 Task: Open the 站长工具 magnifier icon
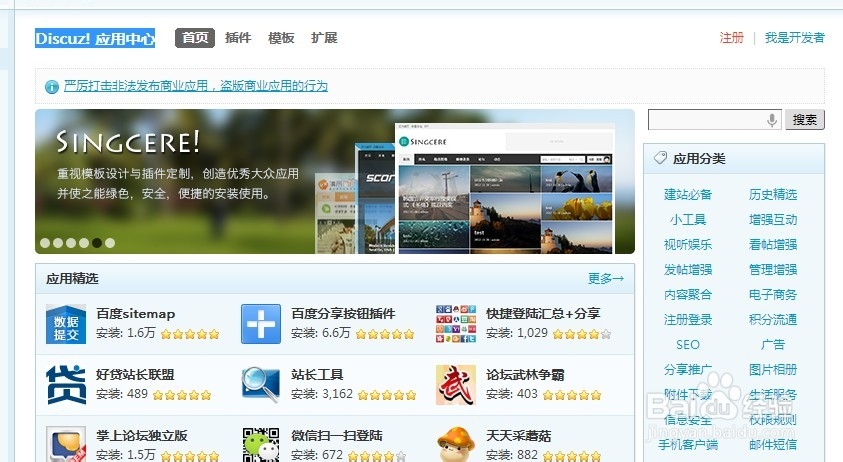261,385
